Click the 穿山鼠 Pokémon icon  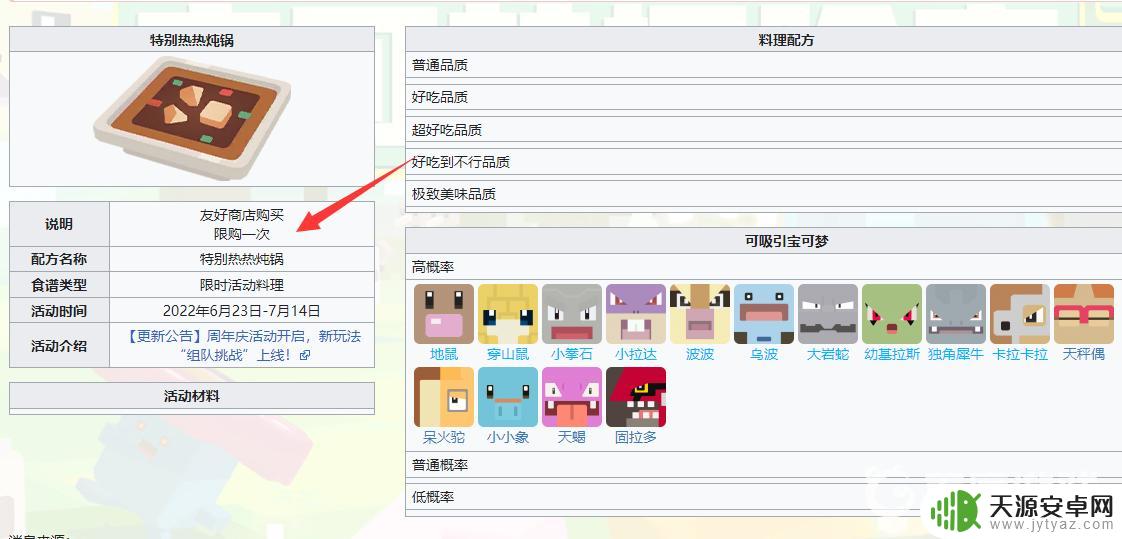click(508, 314)
